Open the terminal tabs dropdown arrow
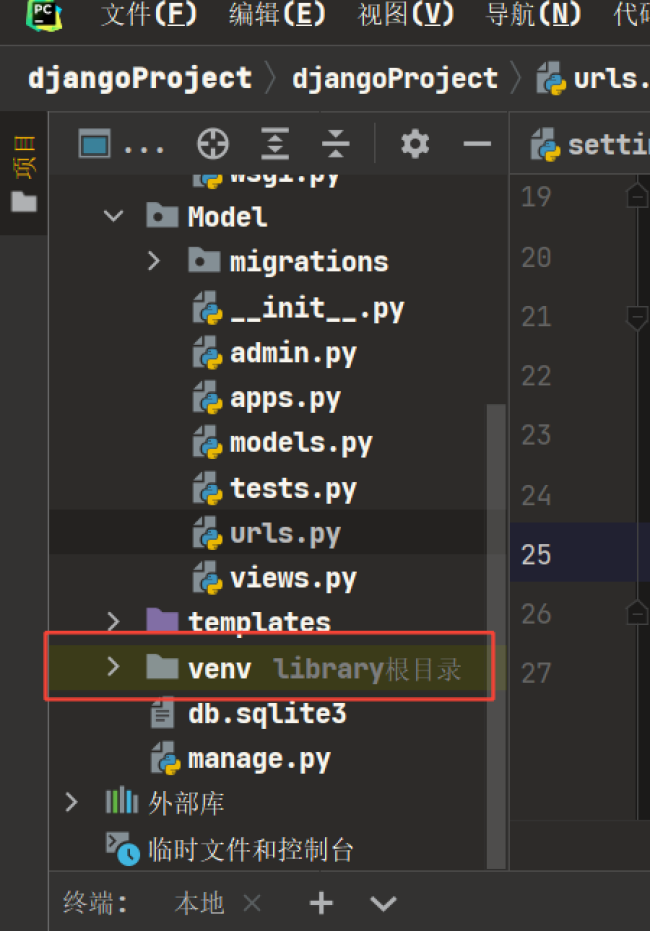Screen dimensions: 650x931 click(383, 904)
